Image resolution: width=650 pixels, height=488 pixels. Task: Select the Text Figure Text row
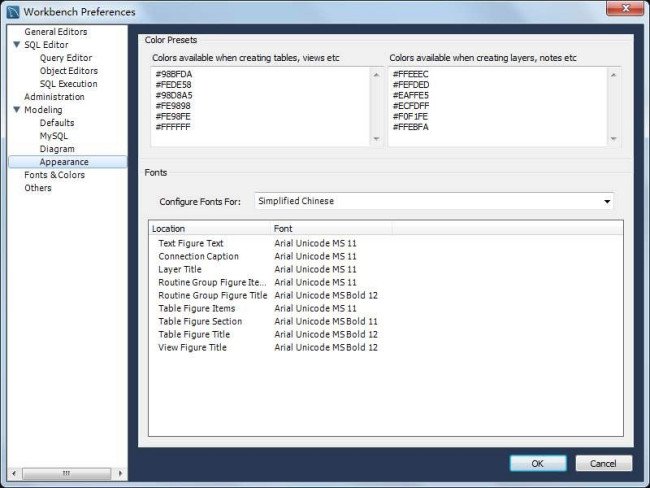click(x=386, y=243)
